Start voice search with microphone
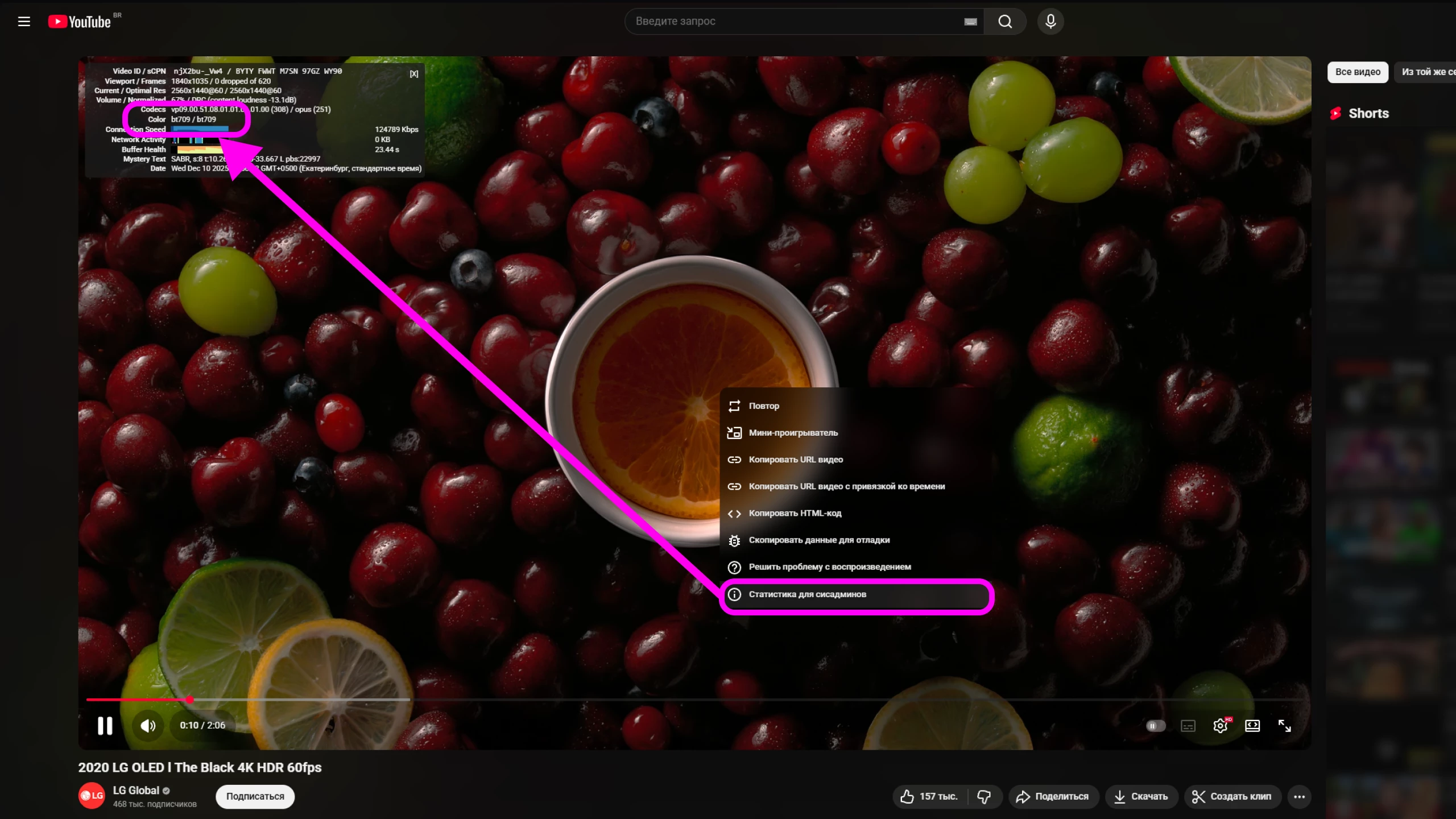1456x819 pixels. (x=1050, y=22)
